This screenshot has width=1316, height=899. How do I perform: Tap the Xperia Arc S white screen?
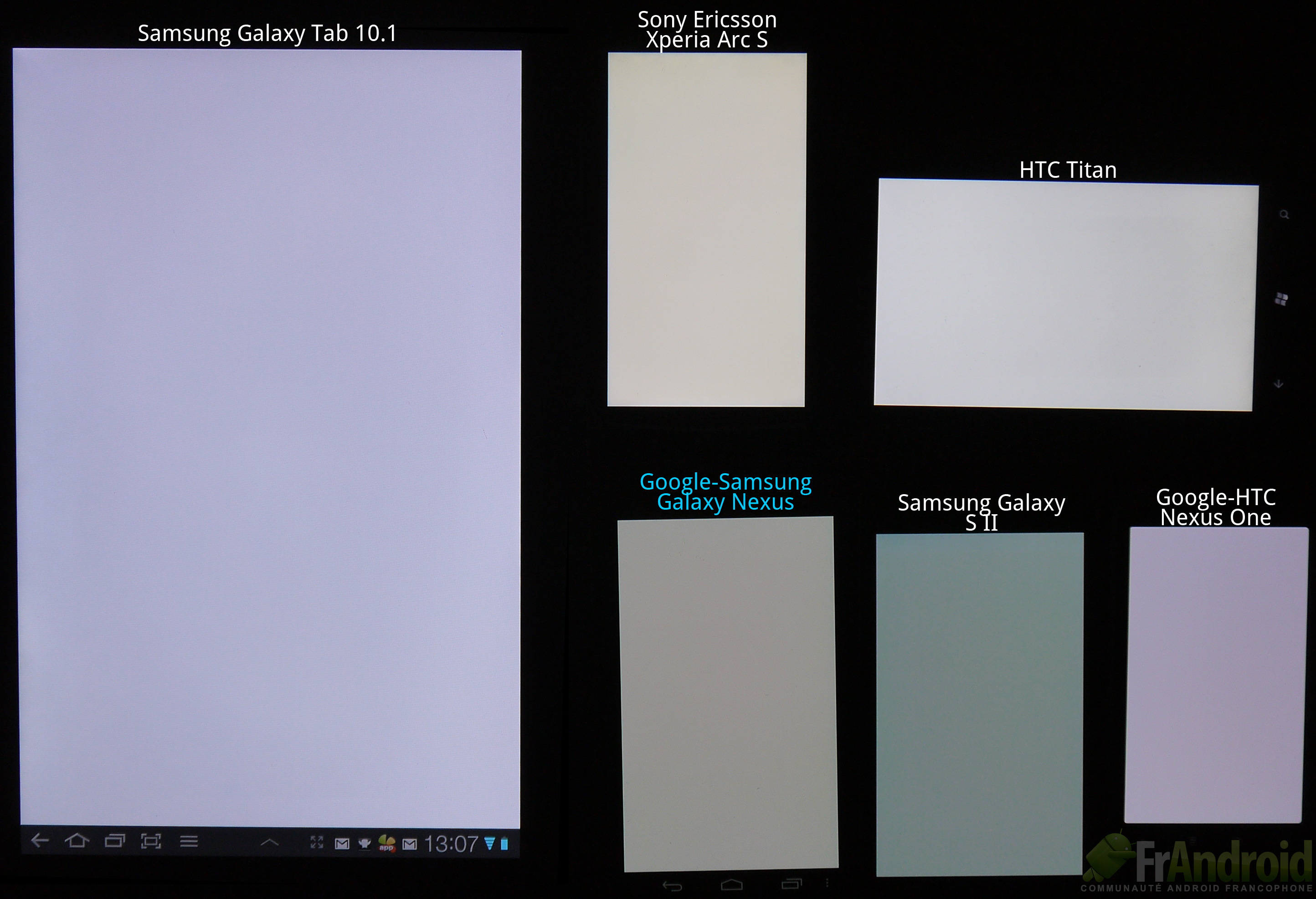tap(707, 229)
